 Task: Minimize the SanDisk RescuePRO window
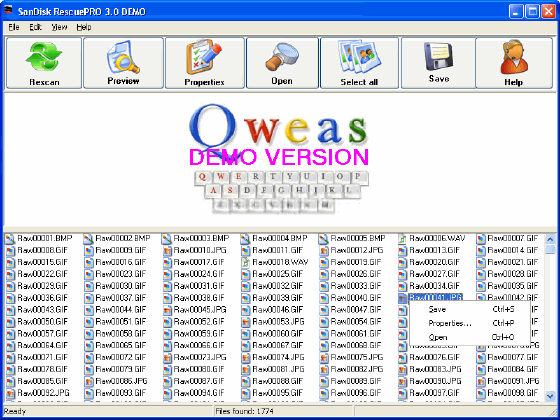[516, 11]
